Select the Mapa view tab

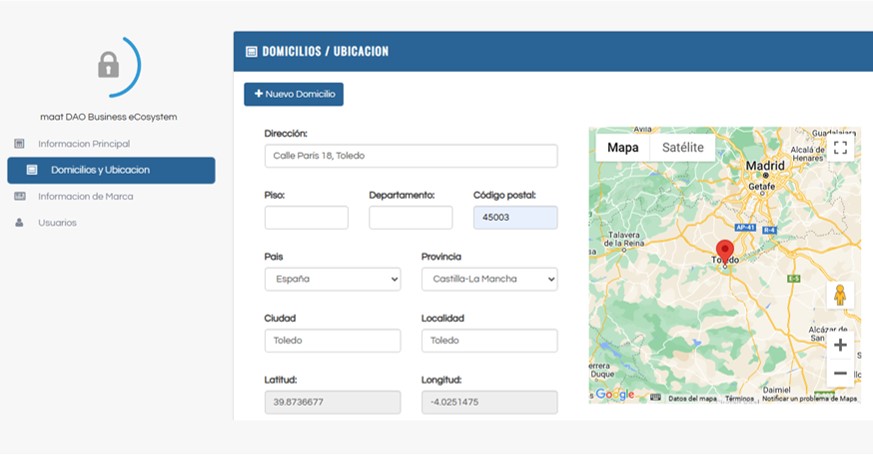pos(622,148)
